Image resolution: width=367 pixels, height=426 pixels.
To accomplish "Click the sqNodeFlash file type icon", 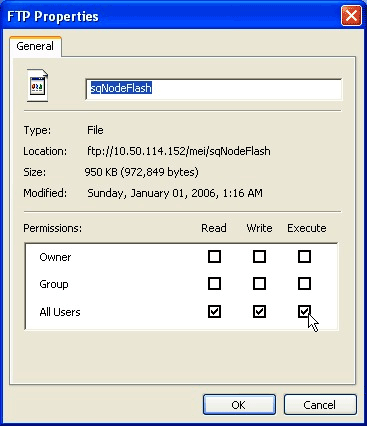I will [x=37, y=86].
